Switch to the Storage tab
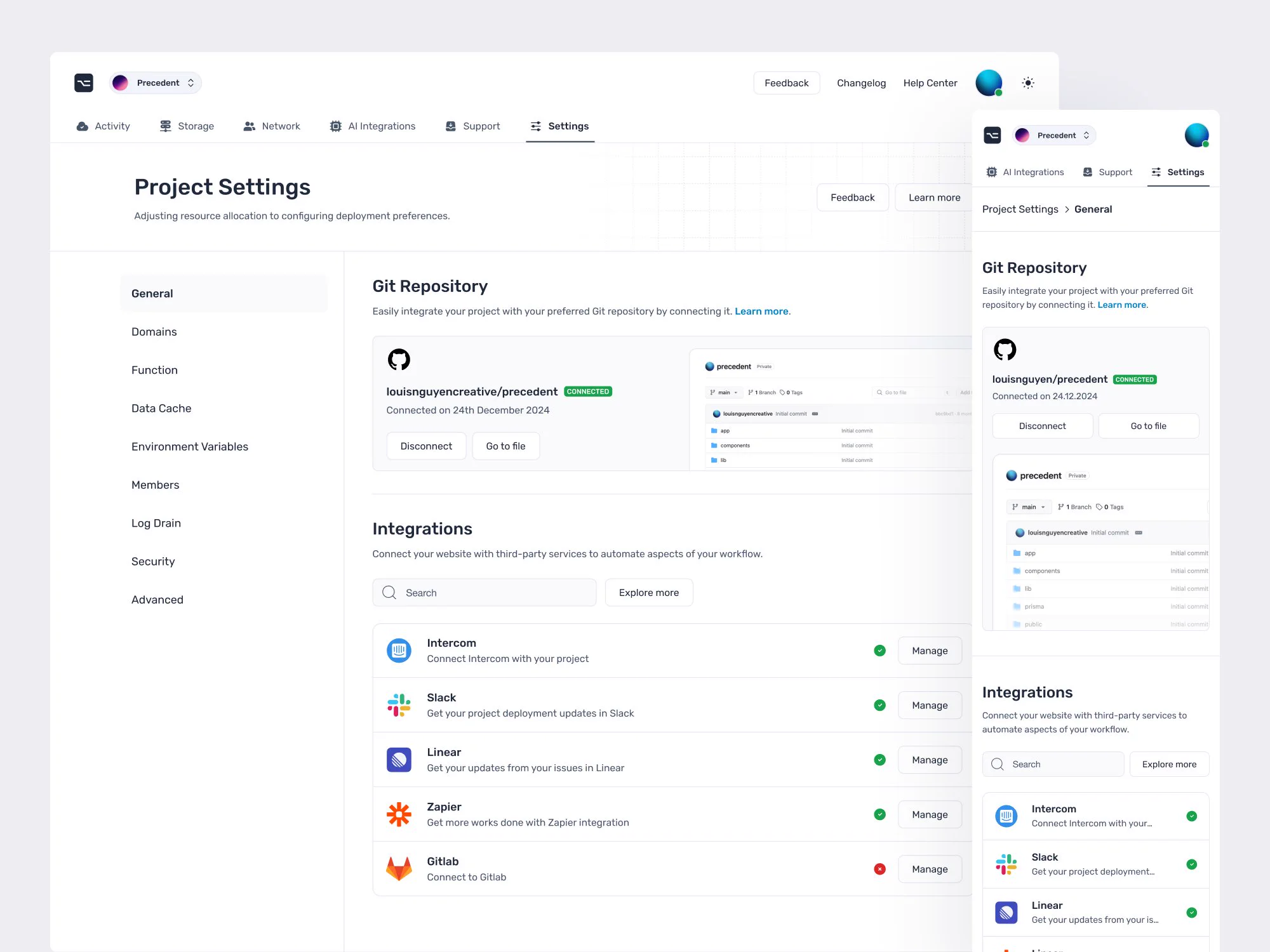 (x=187, y=126)
